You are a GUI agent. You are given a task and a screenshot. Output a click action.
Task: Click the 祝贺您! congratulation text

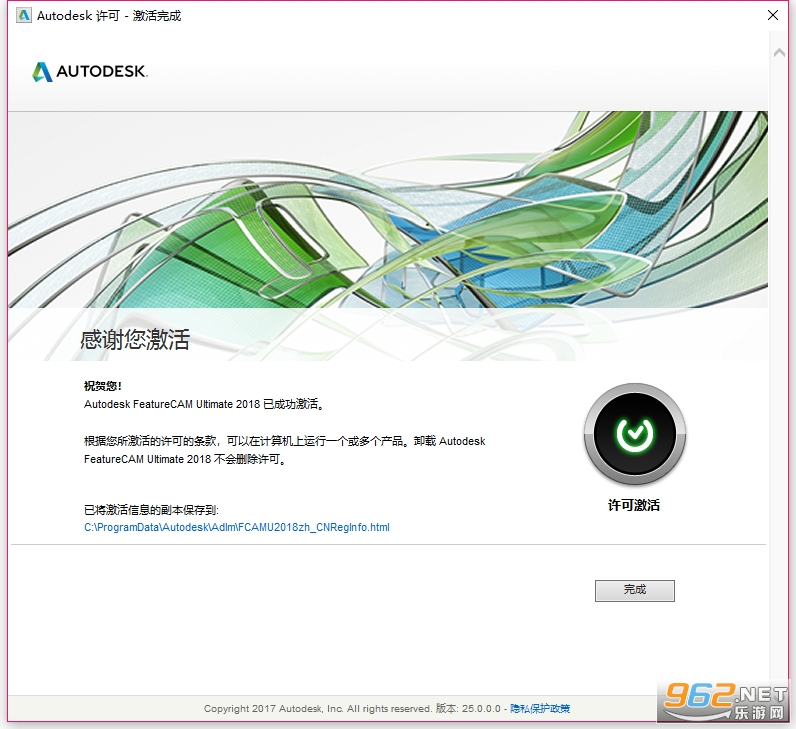103,386
